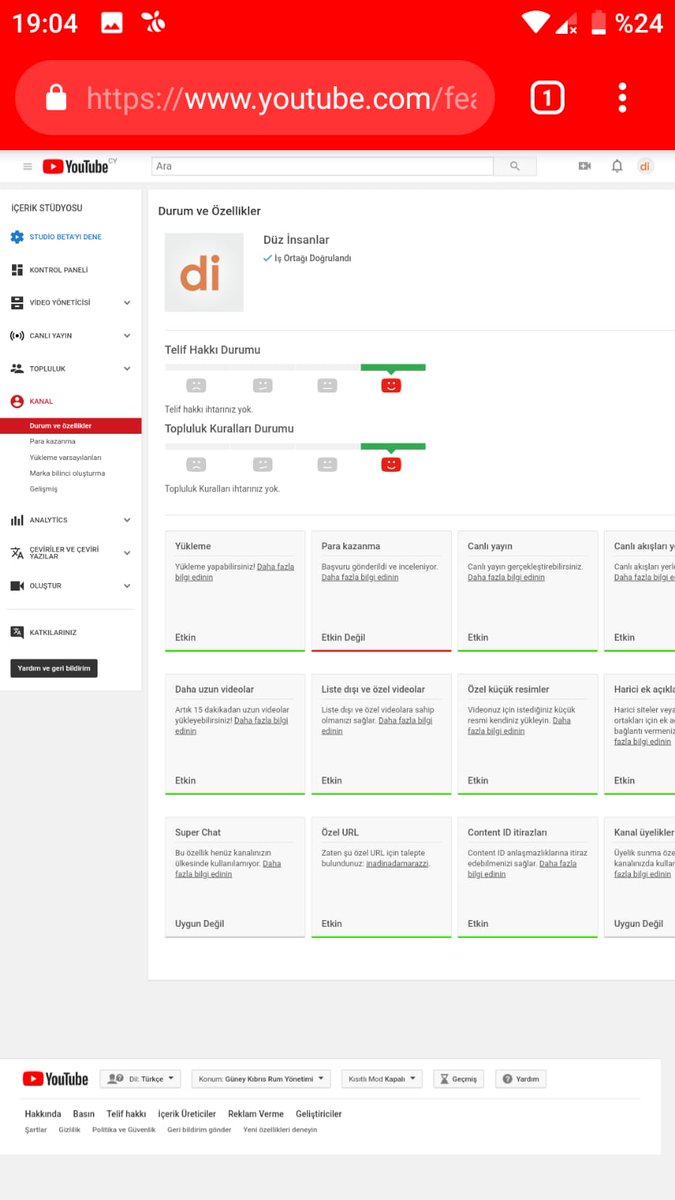Expand Çeviriler ve Çeviri Yazılar section
This screenshot has width=675, height=1200.
click(x=127, y=553)
